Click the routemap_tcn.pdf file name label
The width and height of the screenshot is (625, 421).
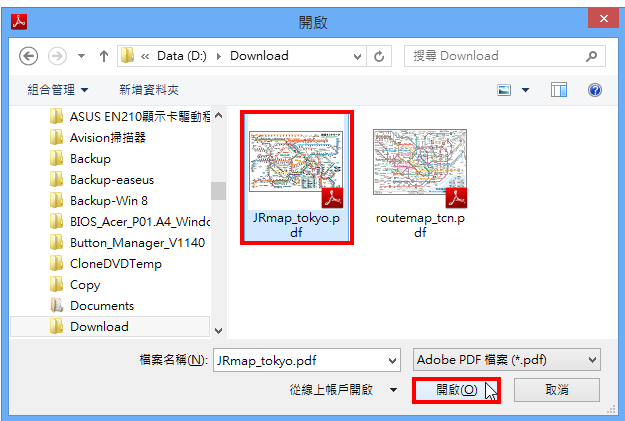(420, 225)
